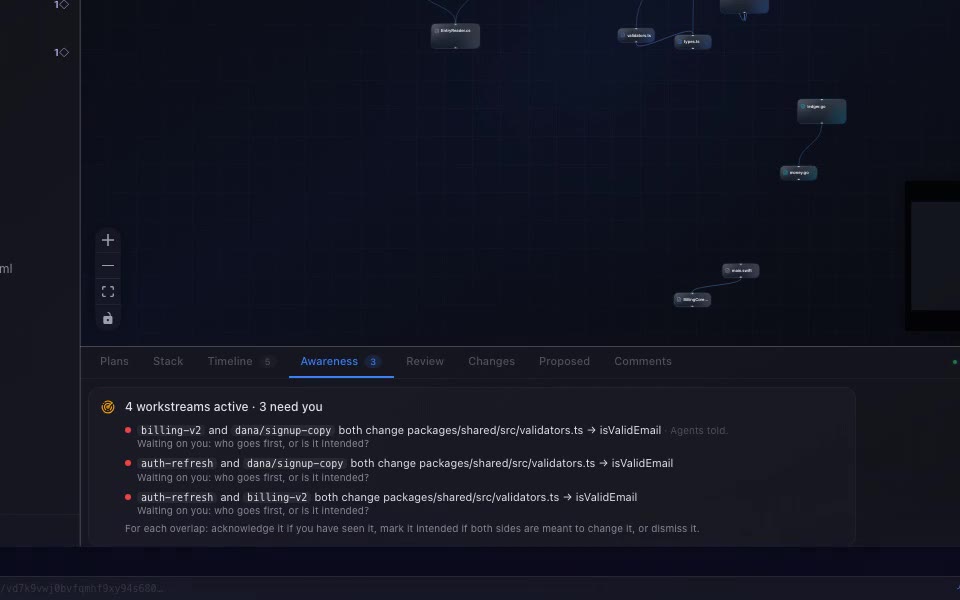
Task: Click the minimap preview at right edge
Action: pos(933,256)
